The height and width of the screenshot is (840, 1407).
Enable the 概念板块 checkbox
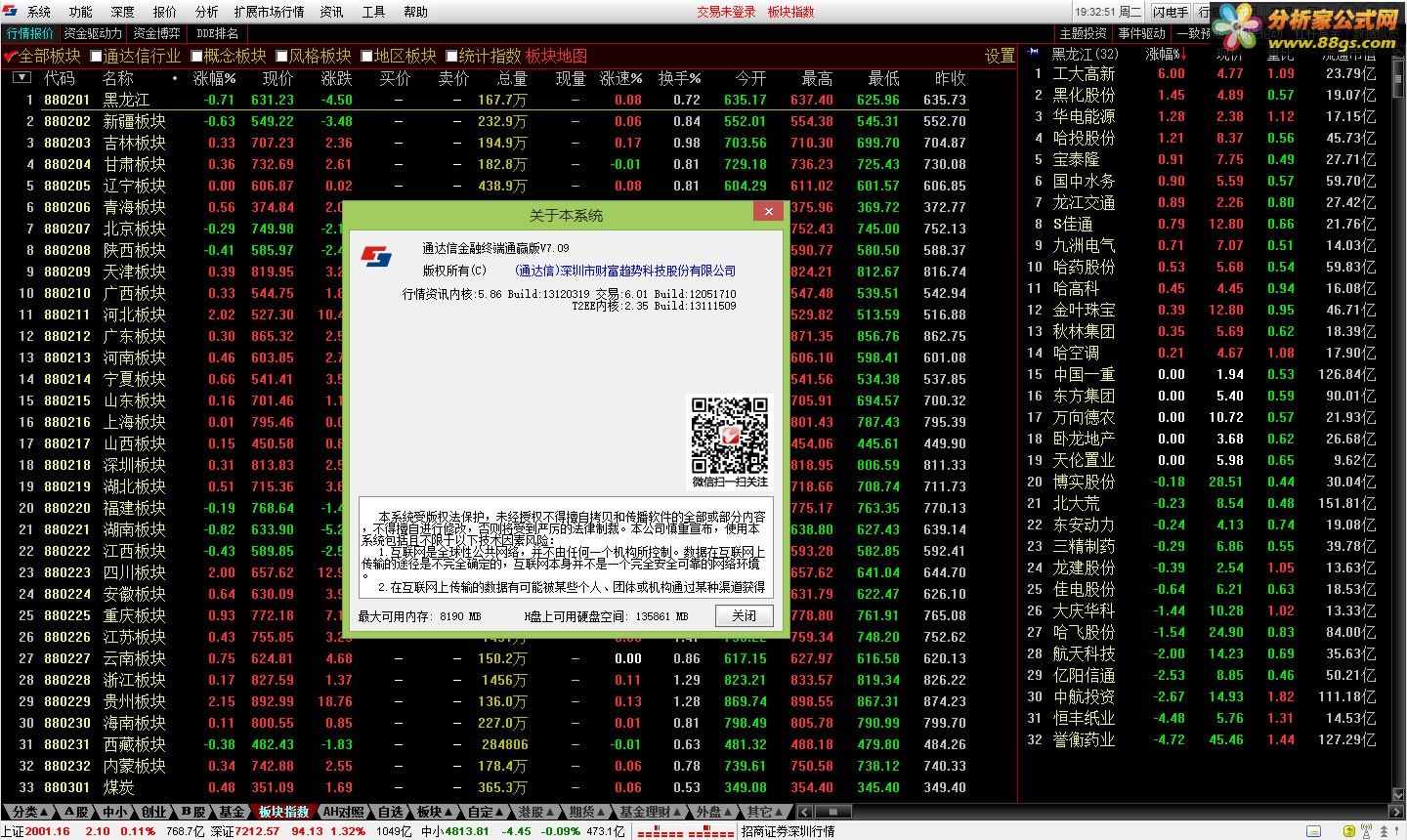[197, 56]
